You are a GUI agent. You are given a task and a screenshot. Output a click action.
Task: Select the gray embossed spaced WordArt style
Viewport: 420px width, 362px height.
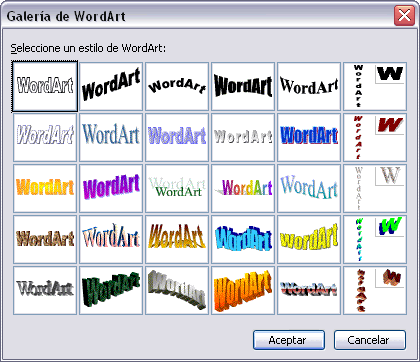click(243, 137)
